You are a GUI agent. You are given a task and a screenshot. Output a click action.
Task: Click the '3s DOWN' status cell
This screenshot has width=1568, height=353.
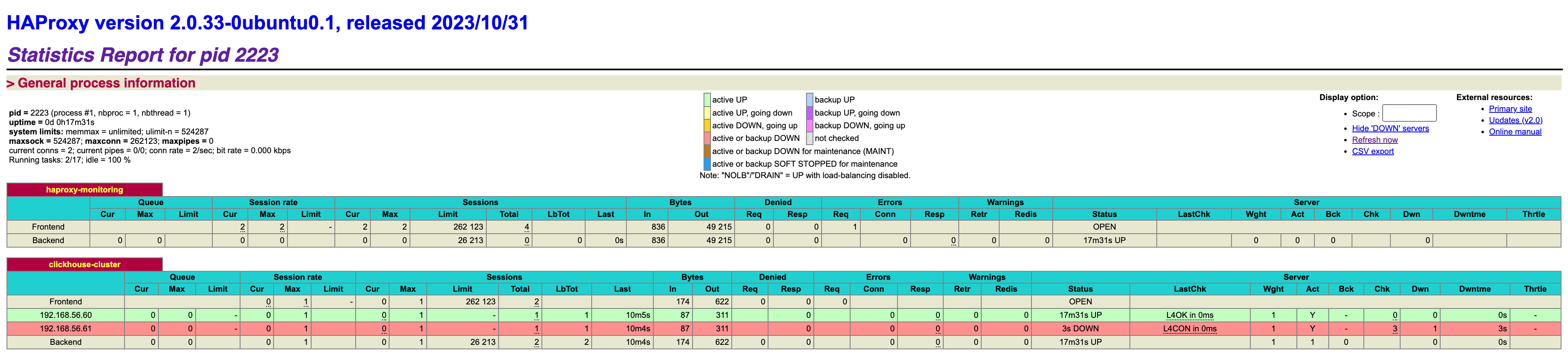point(1080,328)
